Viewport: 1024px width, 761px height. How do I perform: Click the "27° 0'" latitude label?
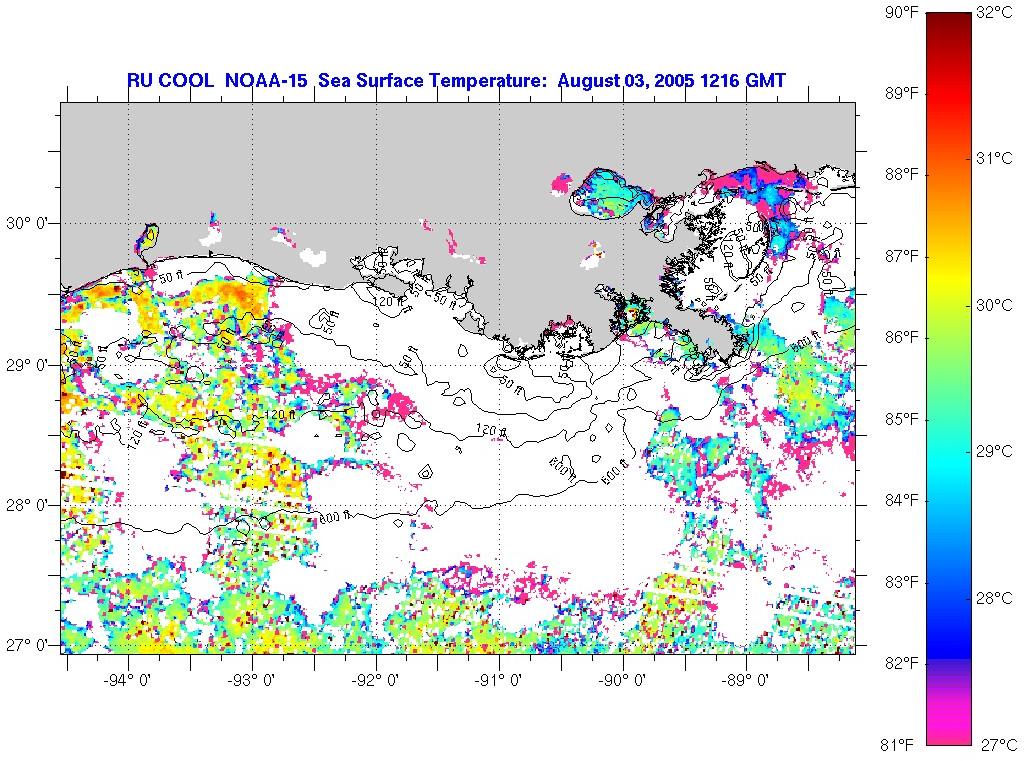[x=27, y=646]
